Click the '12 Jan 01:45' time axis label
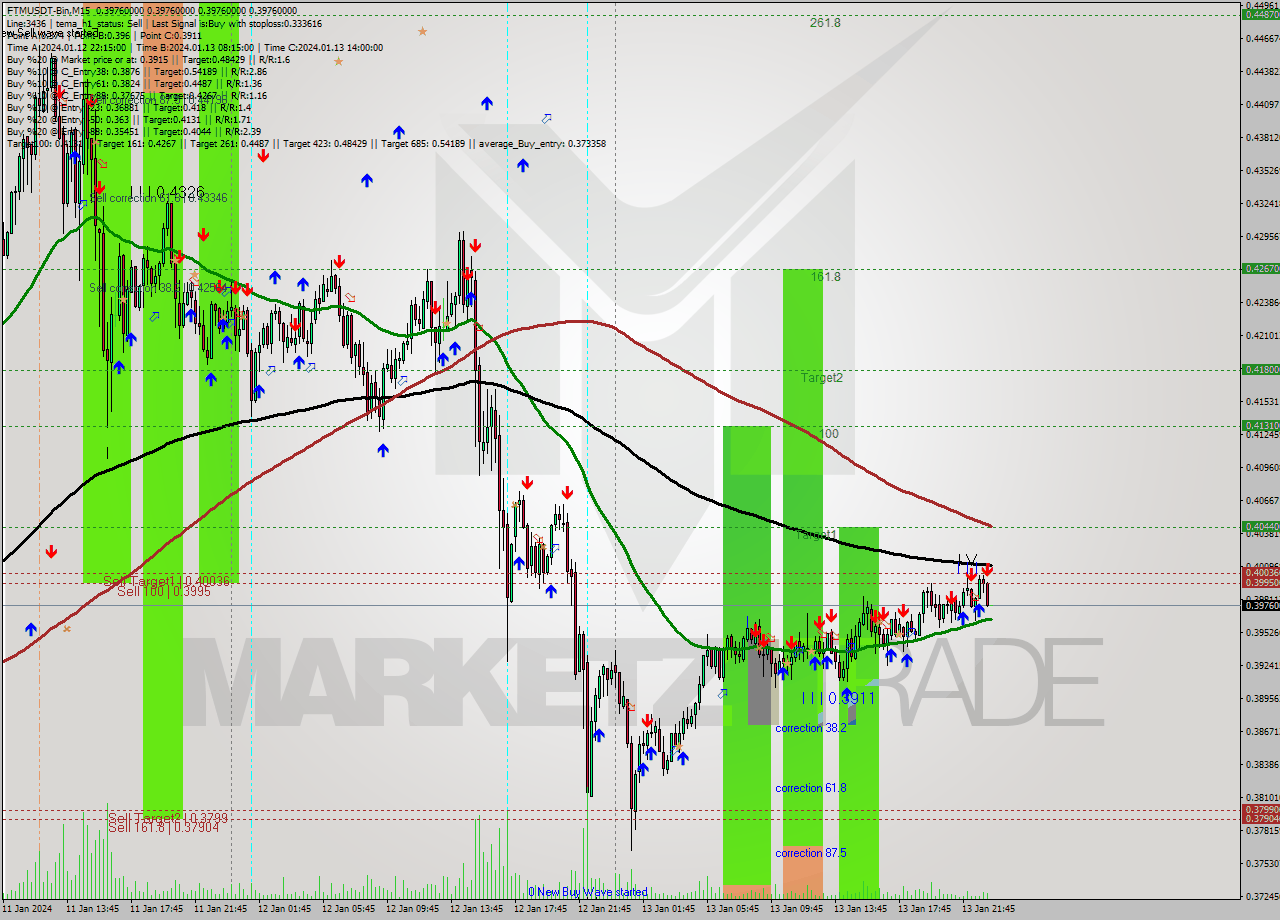This screenshot has height=920, width=1280. (x=286, y=909)
